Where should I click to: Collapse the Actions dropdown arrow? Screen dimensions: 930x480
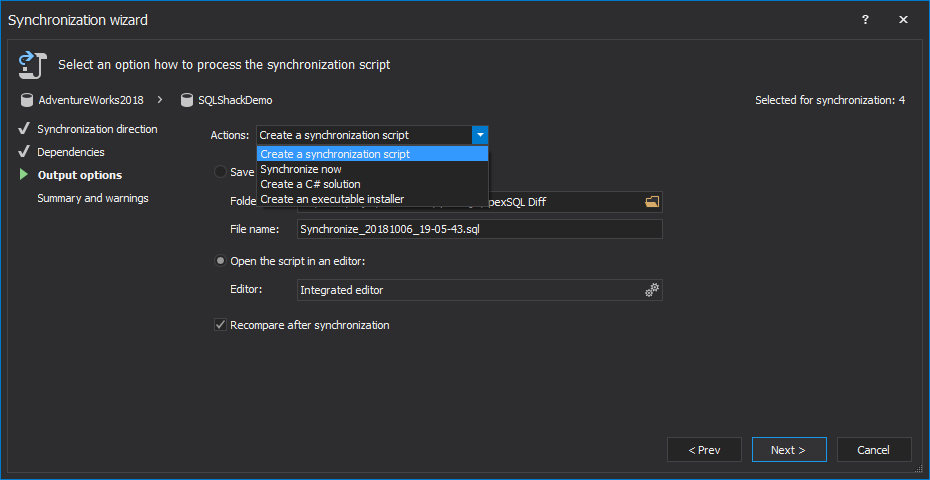[480, 135]
